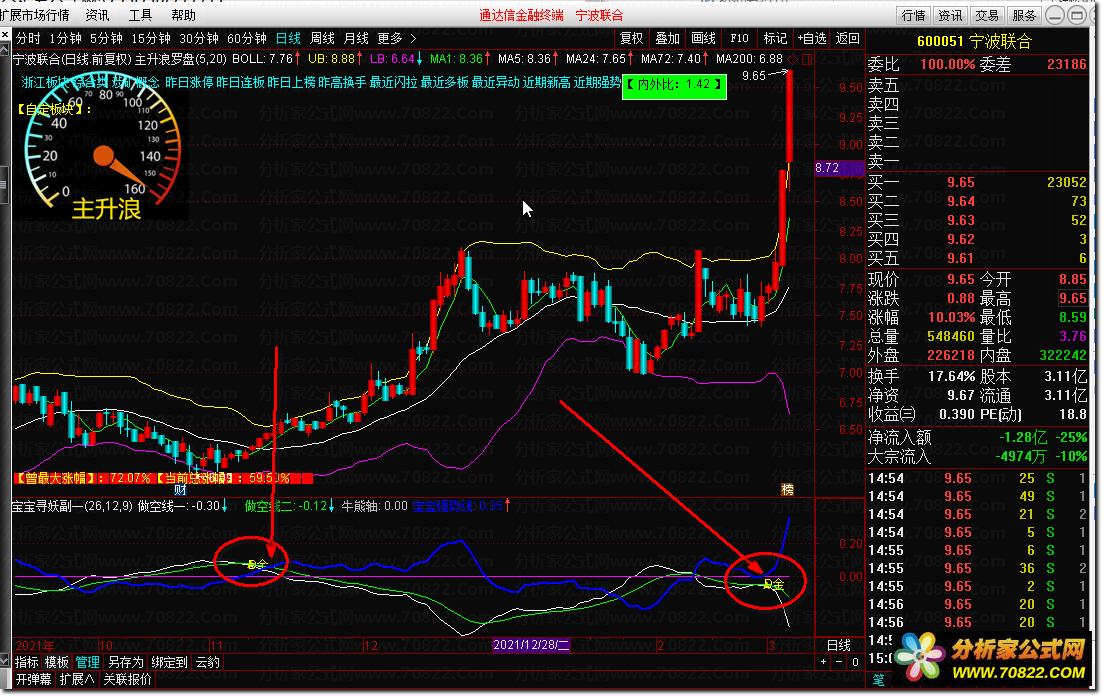Image resolution: width=1104 pixels, height=697 pixels.
Task: Switch chart to 分时 view
Action: [28, 38]
